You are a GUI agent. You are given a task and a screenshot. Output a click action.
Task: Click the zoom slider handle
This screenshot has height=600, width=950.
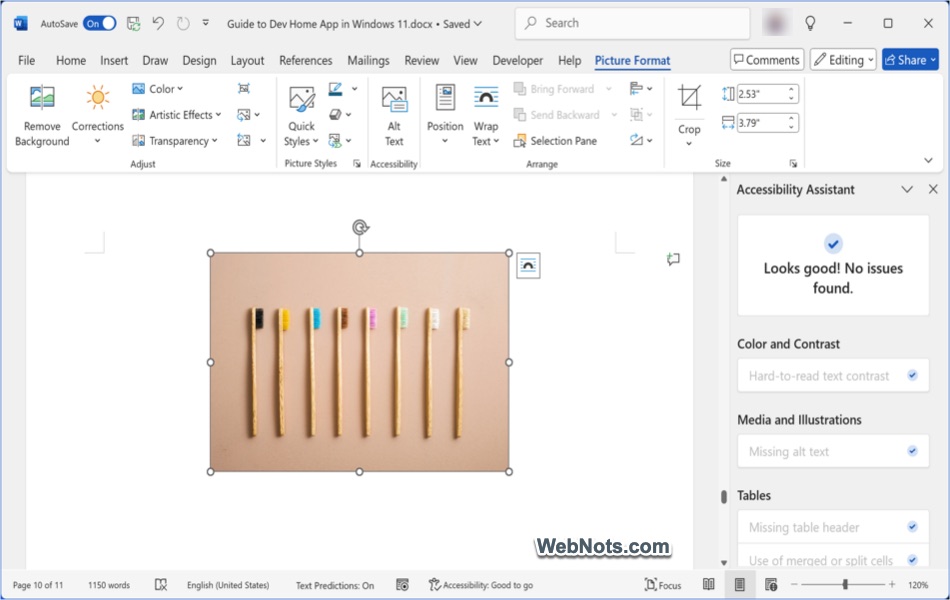pos(845,585)
